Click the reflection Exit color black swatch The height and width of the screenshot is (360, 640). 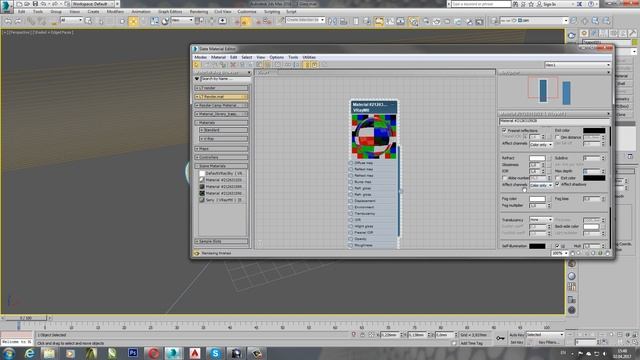click(x=594, y=131)
